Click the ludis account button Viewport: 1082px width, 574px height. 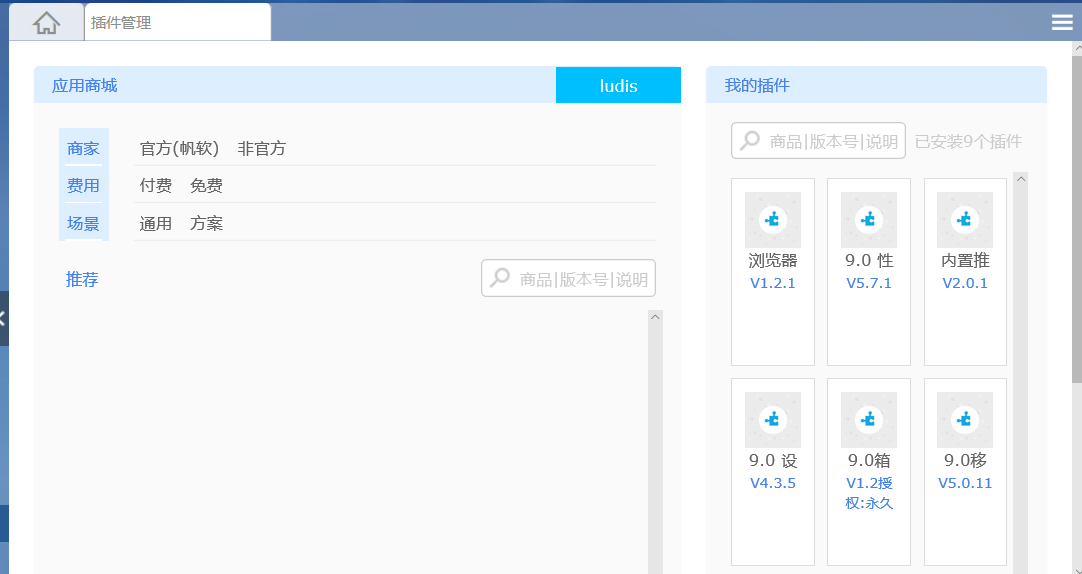pos(618,86)
